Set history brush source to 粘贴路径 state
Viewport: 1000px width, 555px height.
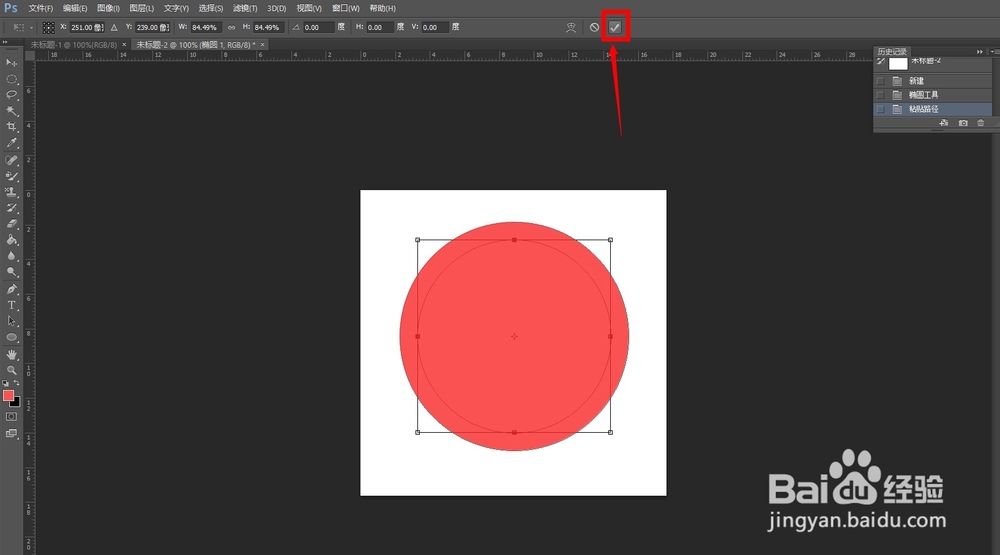(x=881, y=109)
